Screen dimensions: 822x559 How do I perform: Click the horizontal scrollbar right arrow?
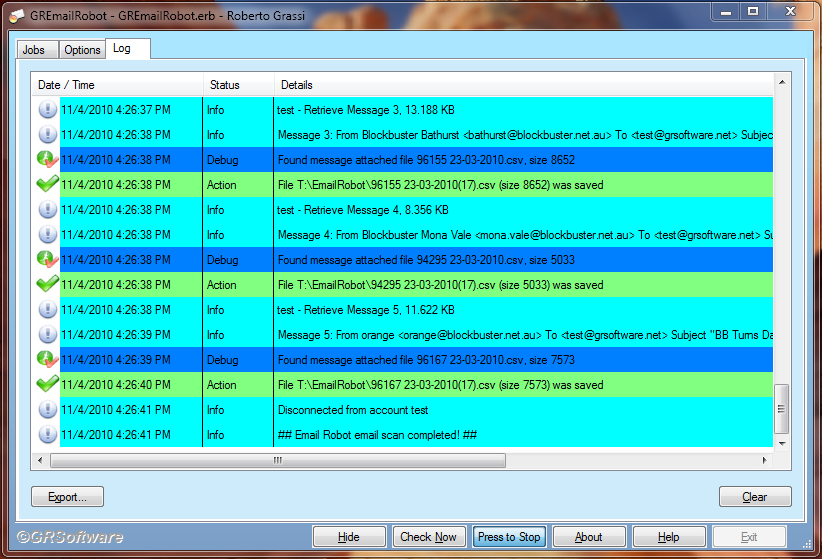point(765,460)
